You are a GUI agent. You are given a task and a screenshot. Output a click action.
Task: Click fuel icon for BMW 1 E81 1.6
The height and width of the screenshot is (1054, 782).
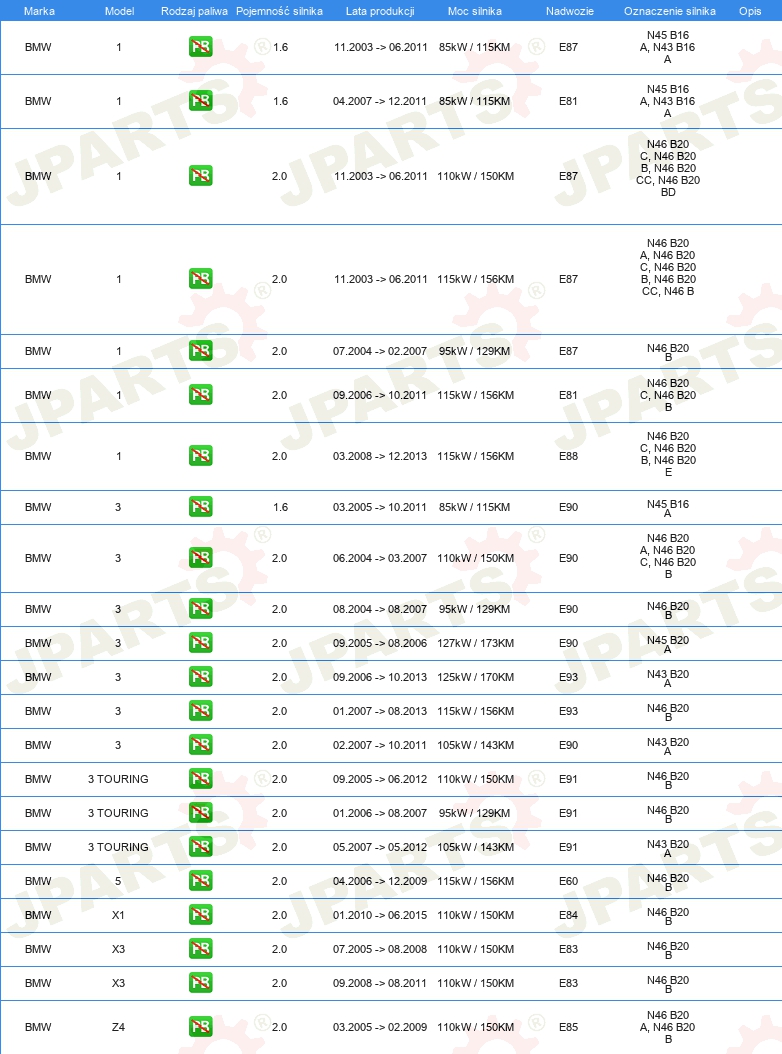click(x=200, y=101)
